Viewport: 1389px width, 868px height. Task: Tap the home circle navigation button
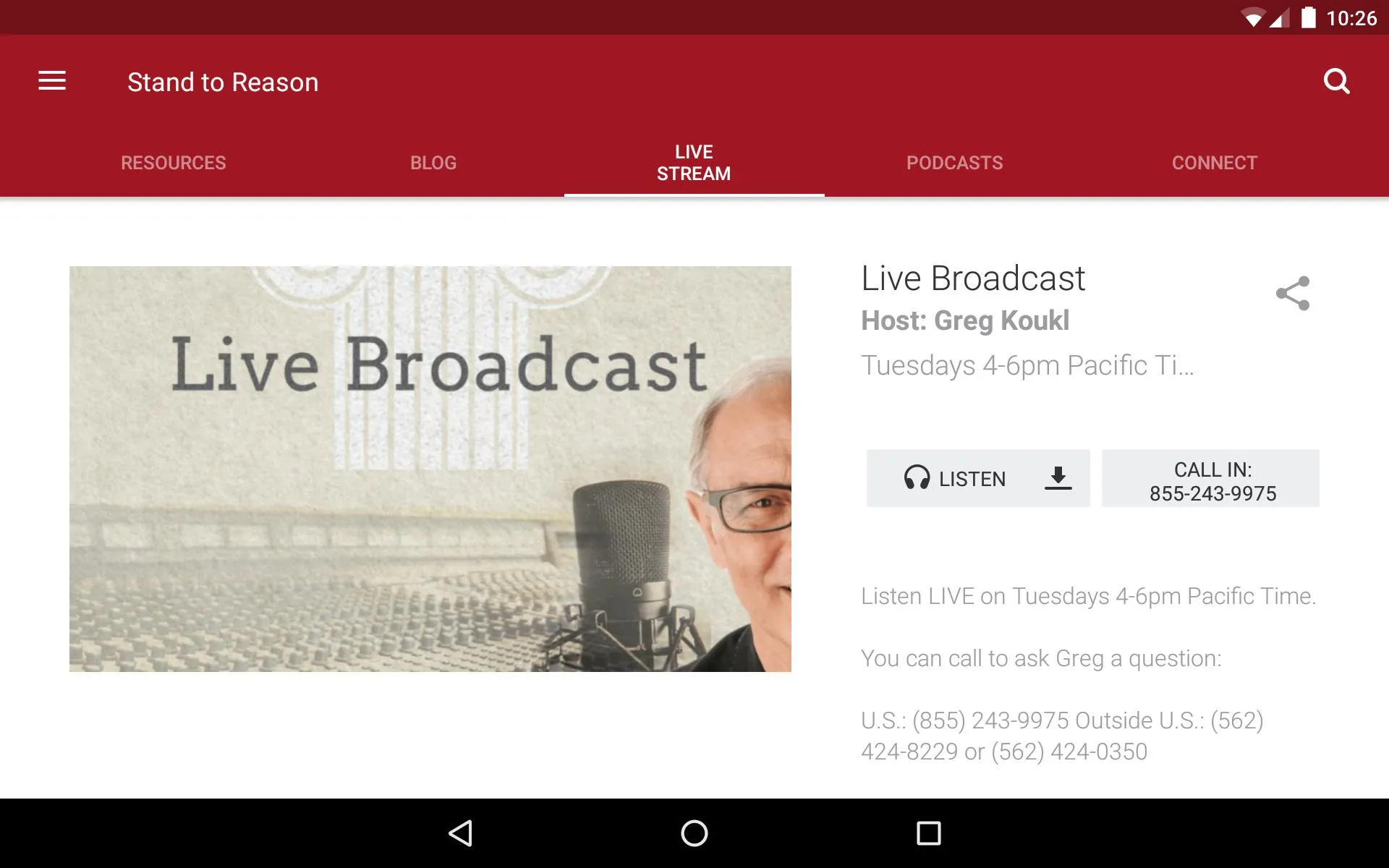pyautogui.click(x=694, y=832)
